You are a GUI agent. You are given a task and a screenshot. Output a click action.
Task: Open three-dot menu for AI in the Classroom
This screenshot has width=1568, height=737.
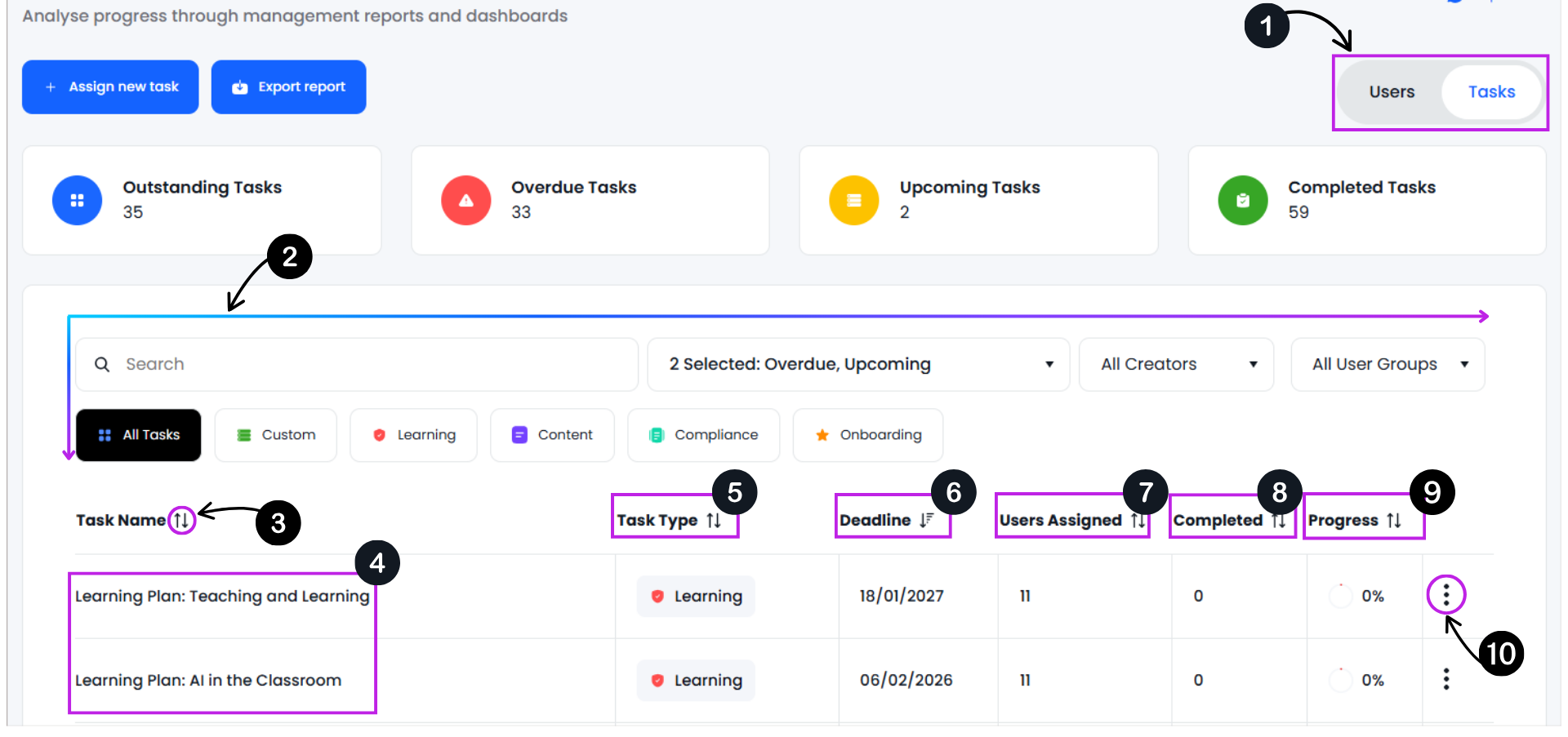[1445, 679]
